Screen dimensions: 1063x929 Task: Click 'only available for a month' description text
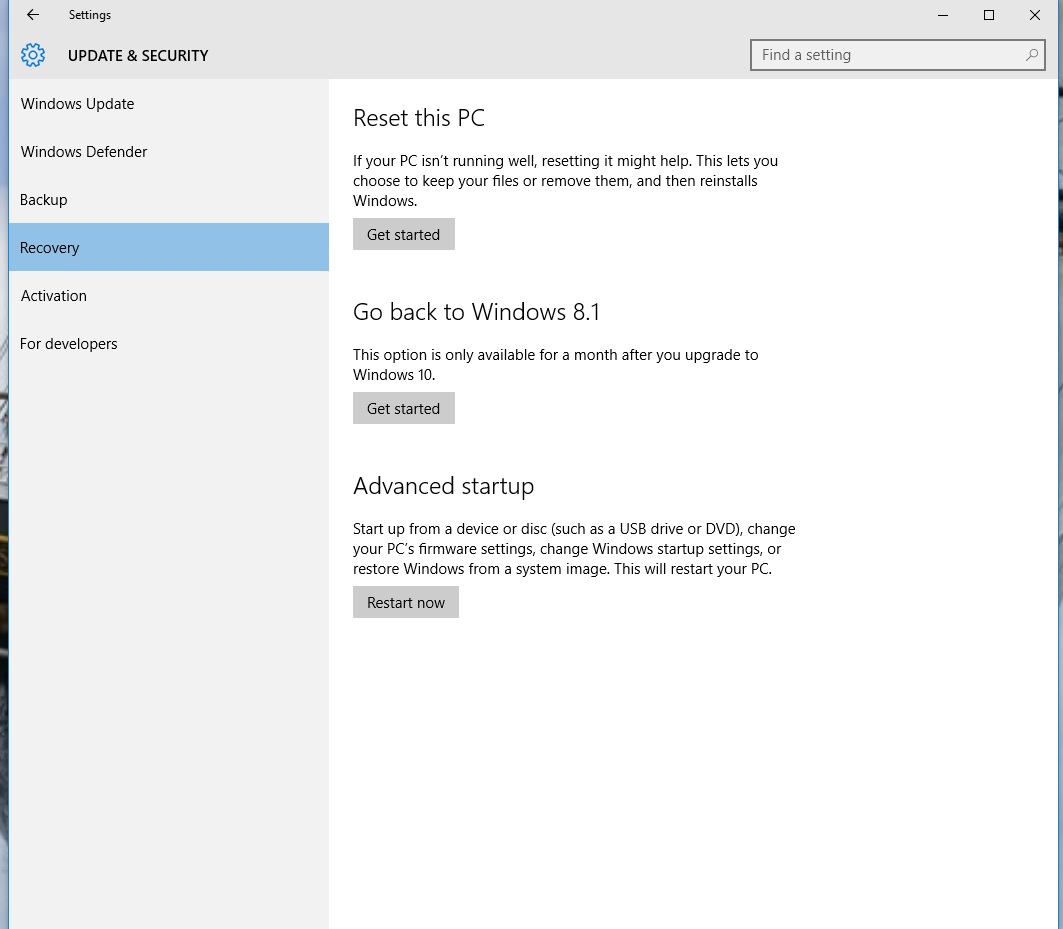pos(555,365)
